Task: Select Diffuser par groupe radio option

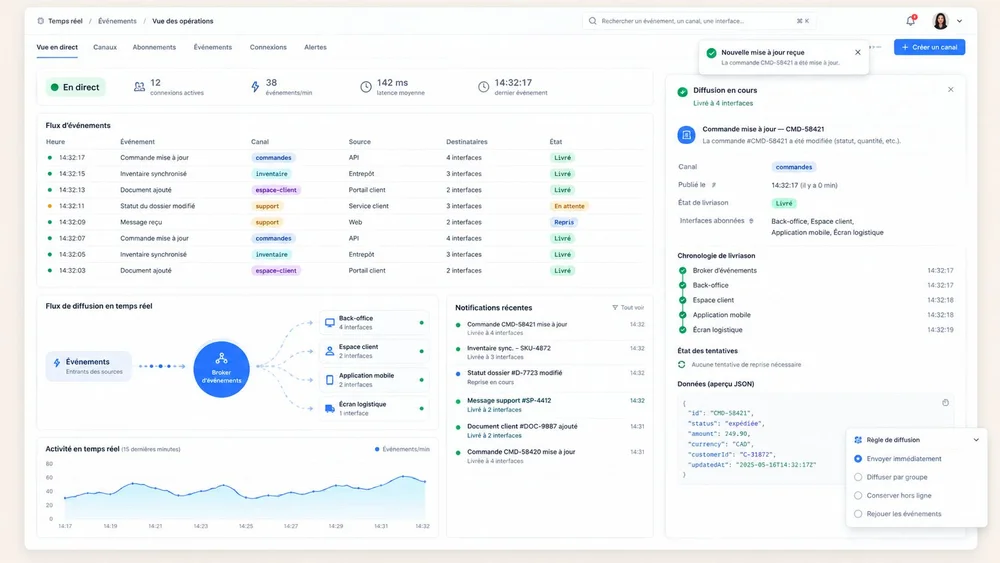Action: tap(858, 477)
